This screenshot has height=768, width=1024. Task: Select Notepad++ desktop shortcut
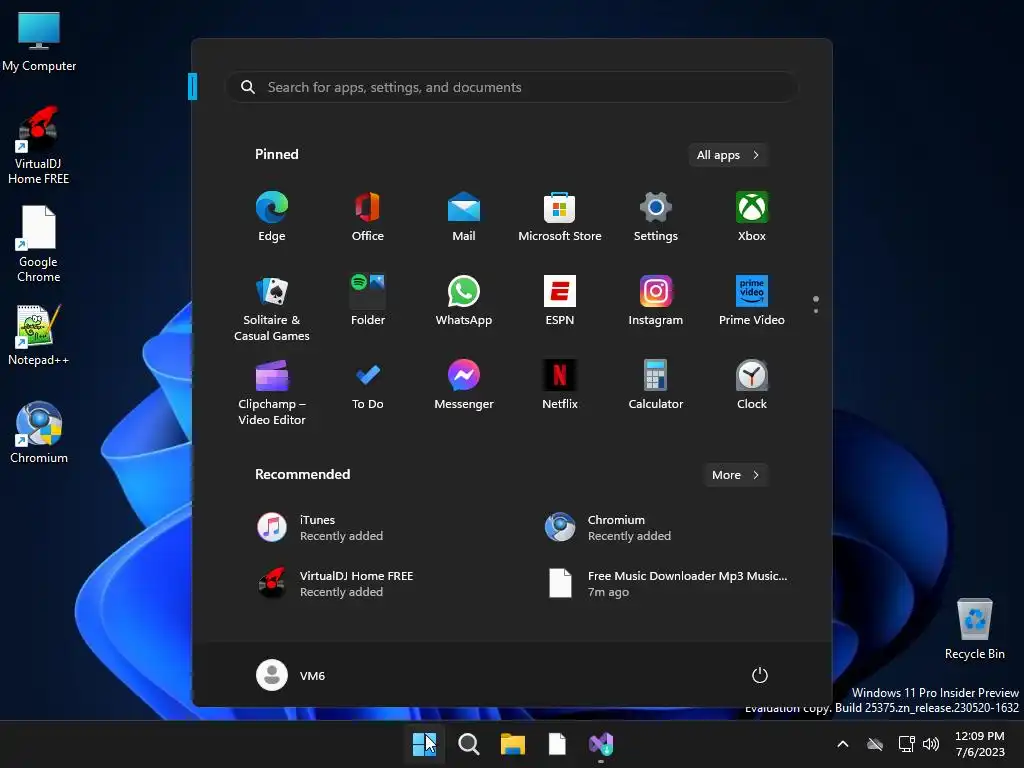tap(39, 335)
